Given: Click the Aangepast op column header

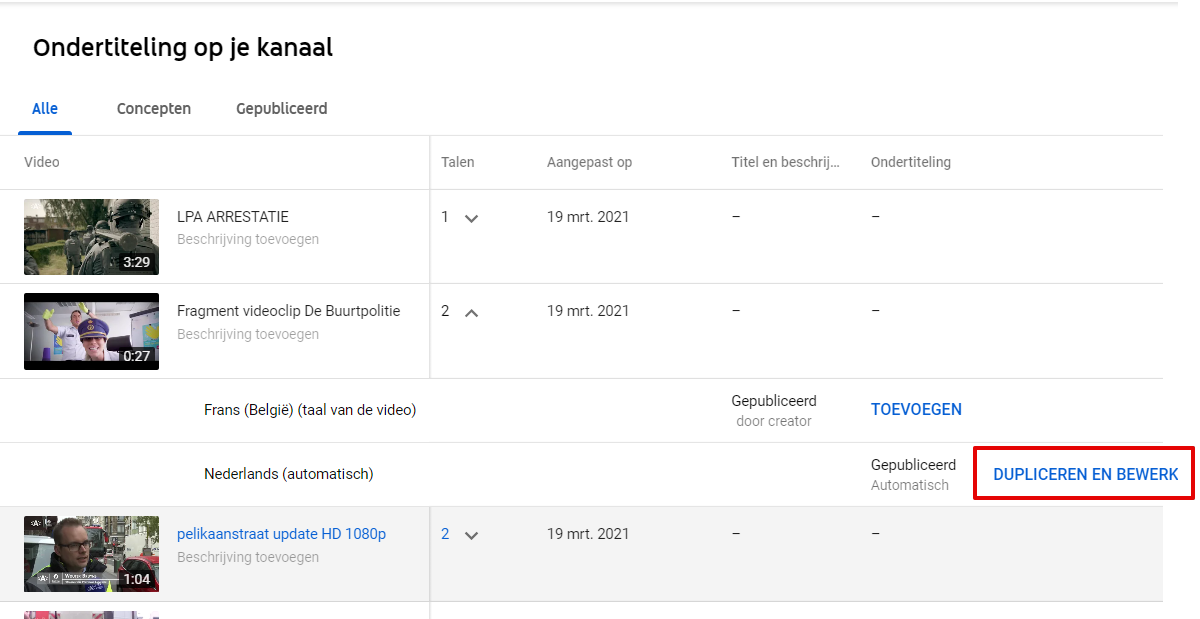Looking at the screenshot, I should [x=589, y=162].
